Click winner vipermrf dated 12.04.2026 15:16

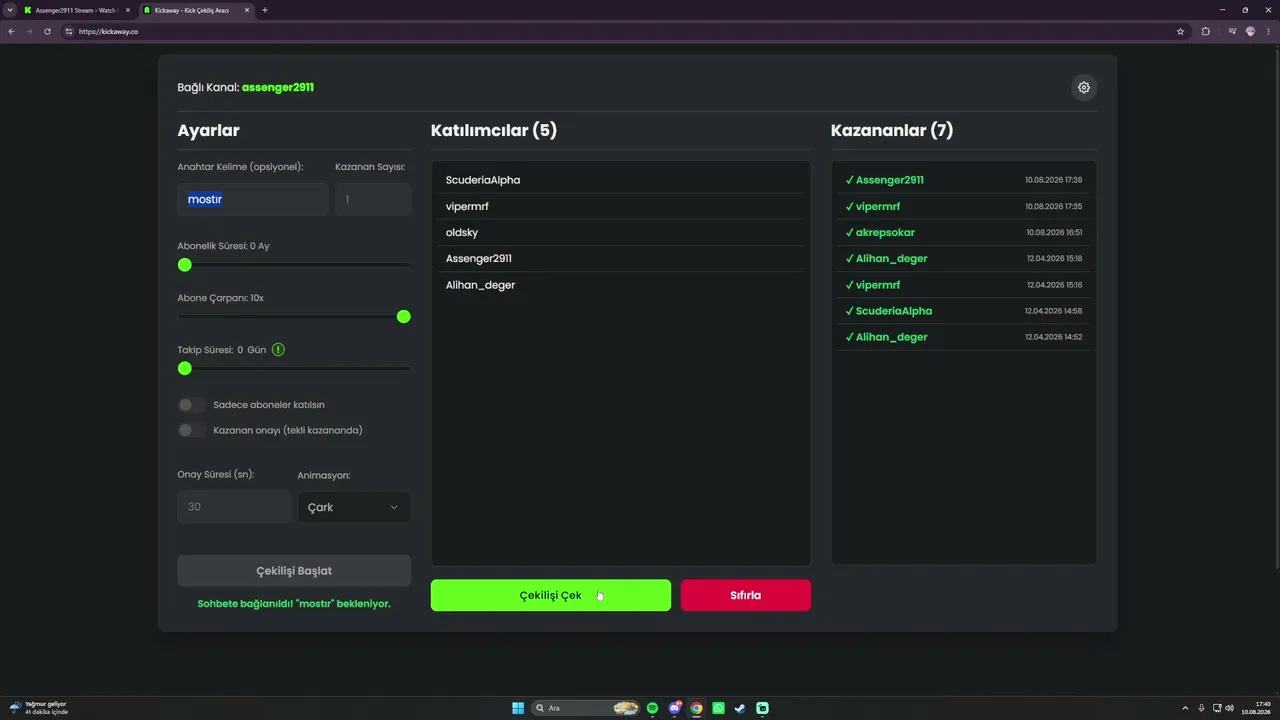click(964, 285)
